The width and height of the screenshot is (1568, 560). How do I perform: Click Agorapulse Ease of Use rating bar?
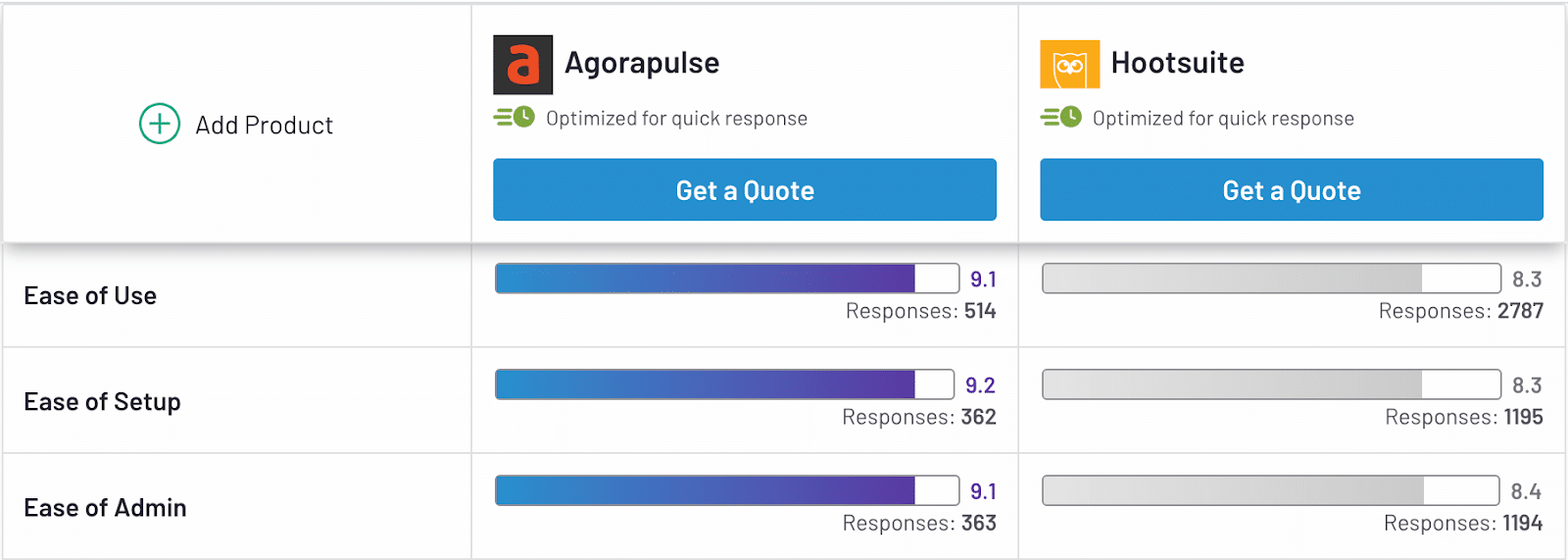tap(726, 279)
